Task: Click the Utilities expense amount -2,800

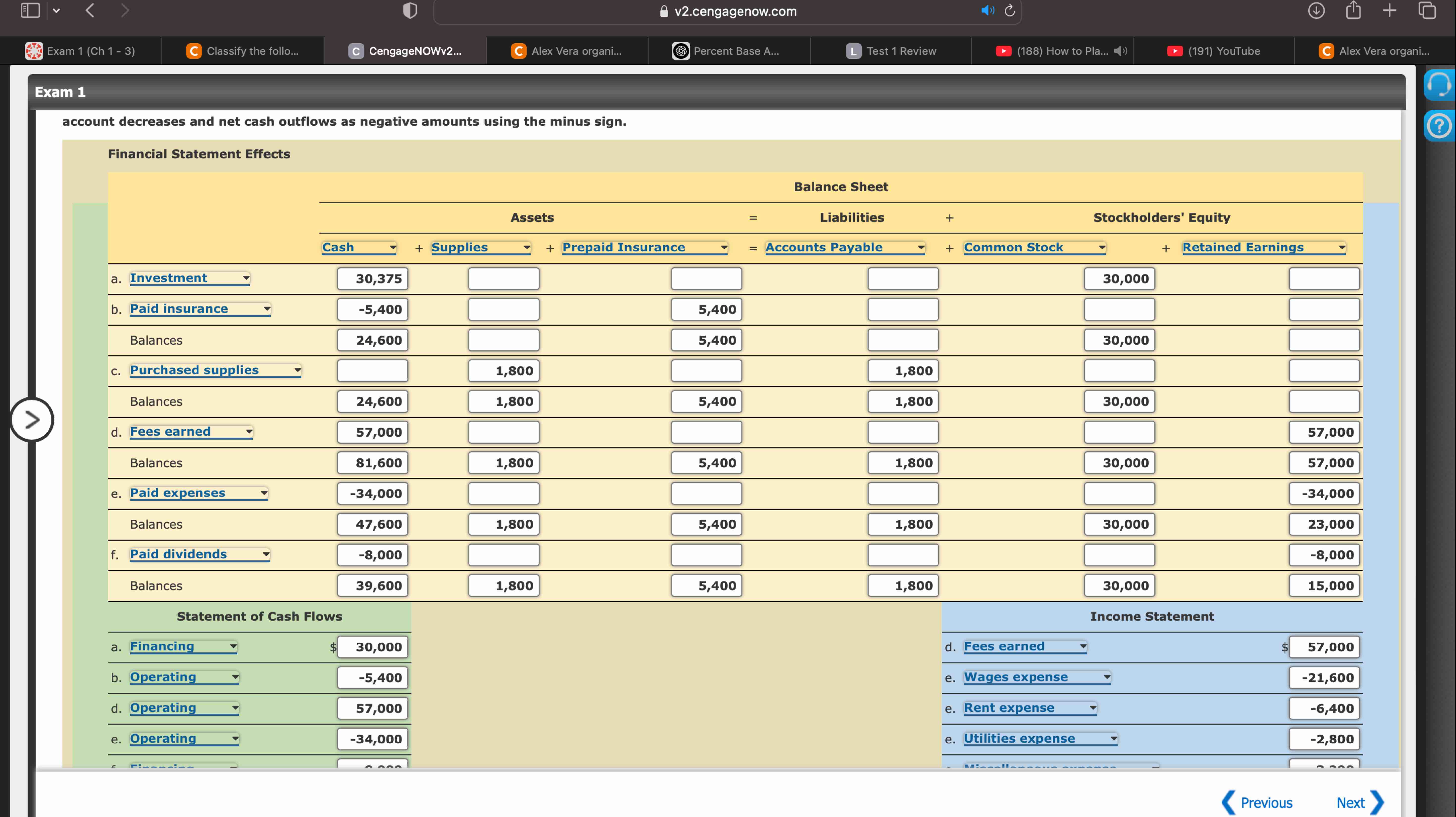Action: click(1324, 739)
